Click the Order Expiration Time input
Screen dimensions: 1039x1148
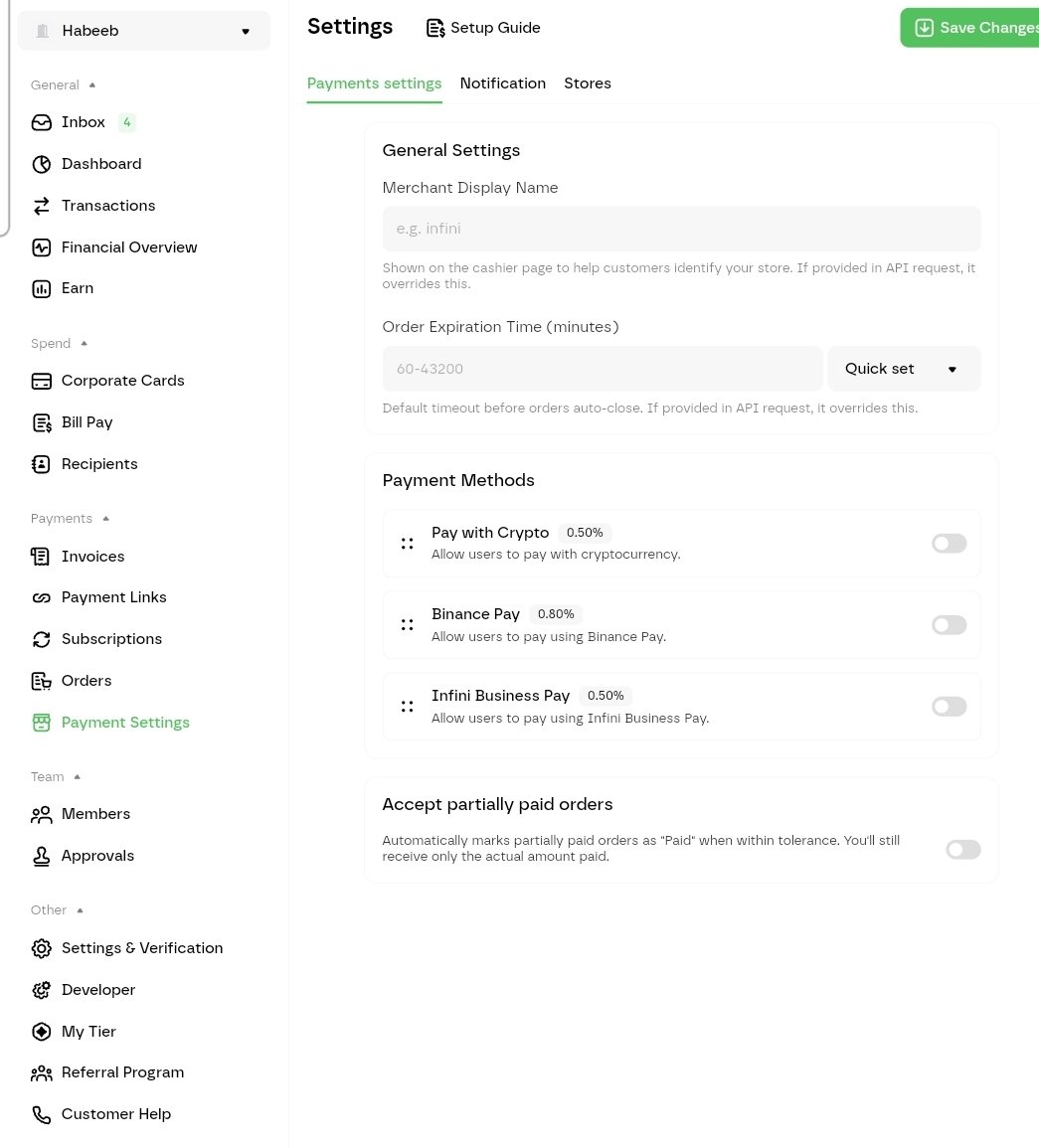[x=602, y=369]
